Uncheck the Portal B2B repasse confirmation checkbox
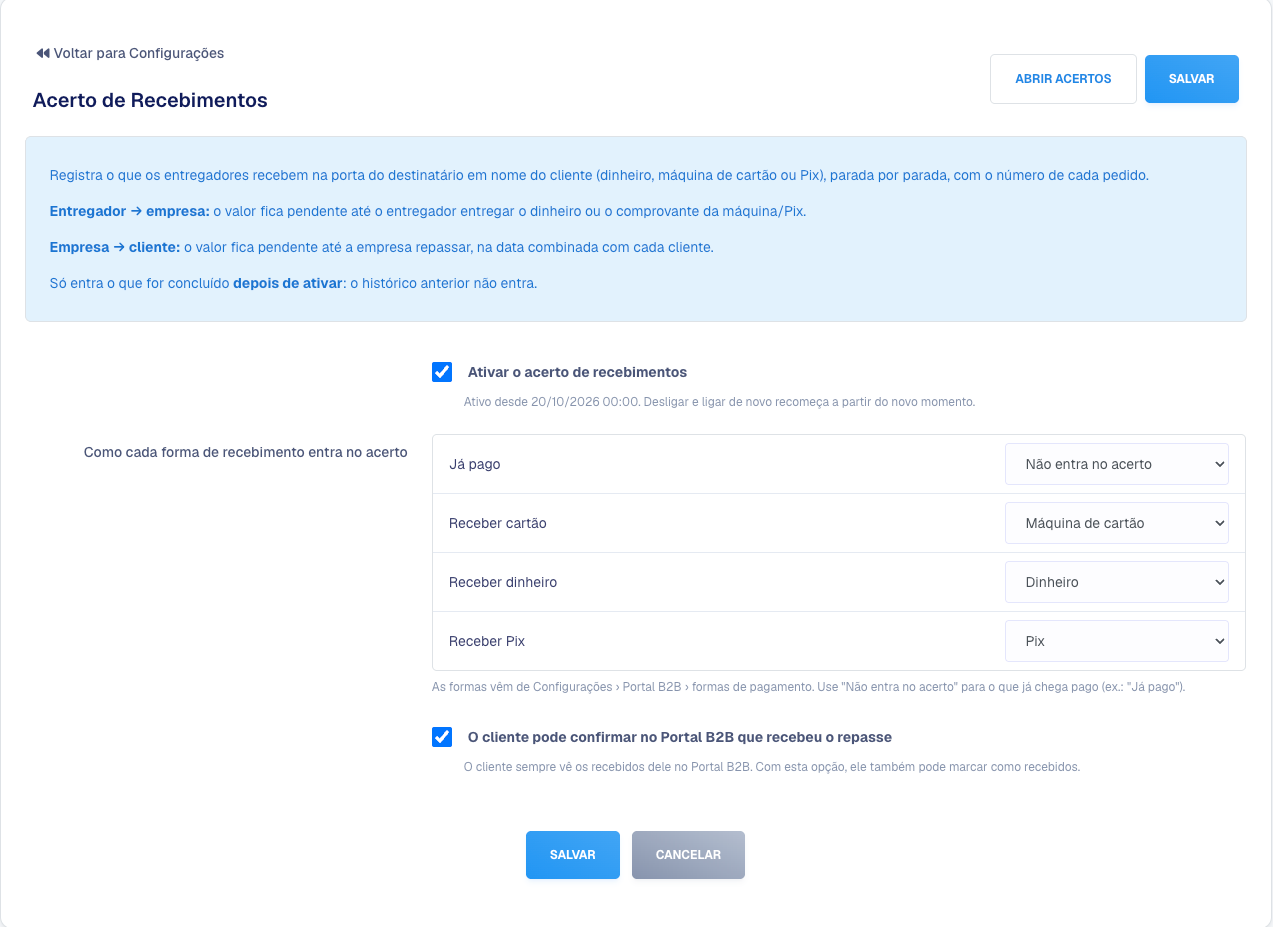Screen dimensions: 1273x927 tap(442, 737)
